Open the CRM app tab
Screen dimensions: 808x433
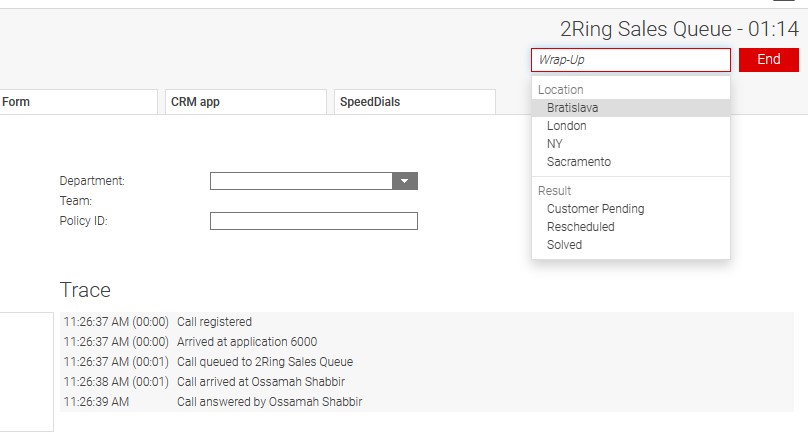245,102
